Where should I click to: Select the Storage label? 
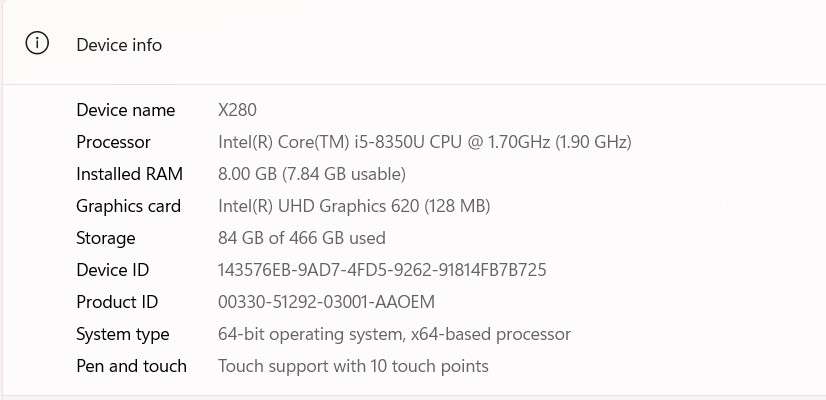(x=106, y=239)
